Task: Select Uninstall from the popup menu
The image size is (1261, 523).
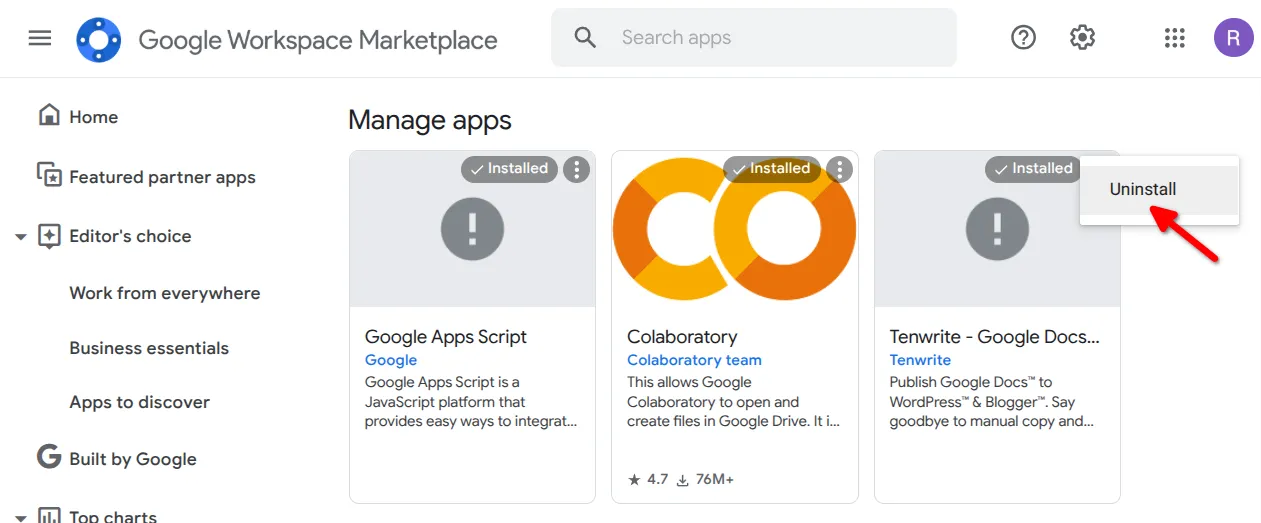Action: [1143, 189]
